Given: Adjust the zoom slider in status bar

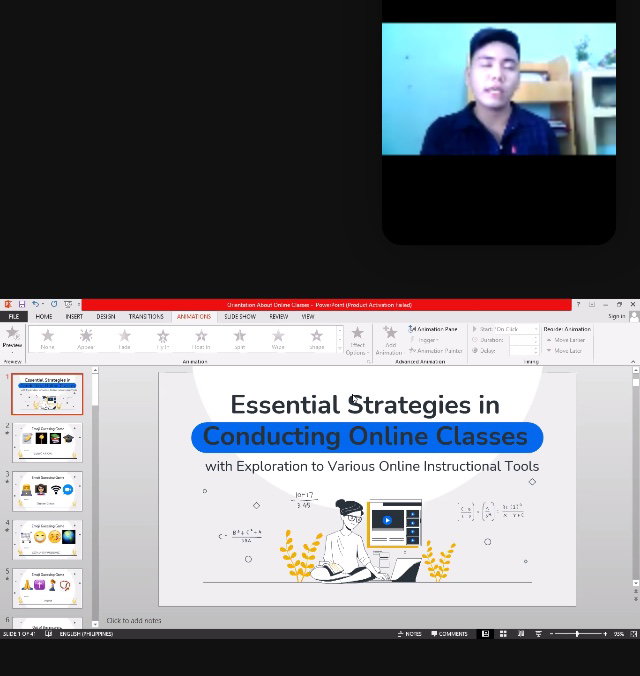Looking at the screenshot, I should point(578,634).
